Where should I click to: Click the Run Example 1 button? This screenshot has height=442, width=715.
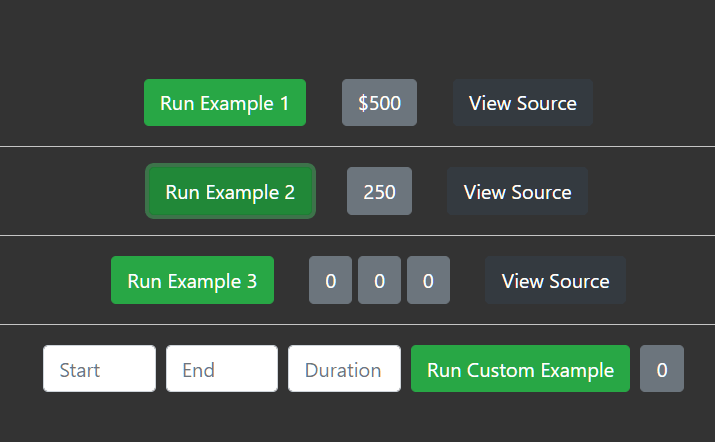[224, 103]
